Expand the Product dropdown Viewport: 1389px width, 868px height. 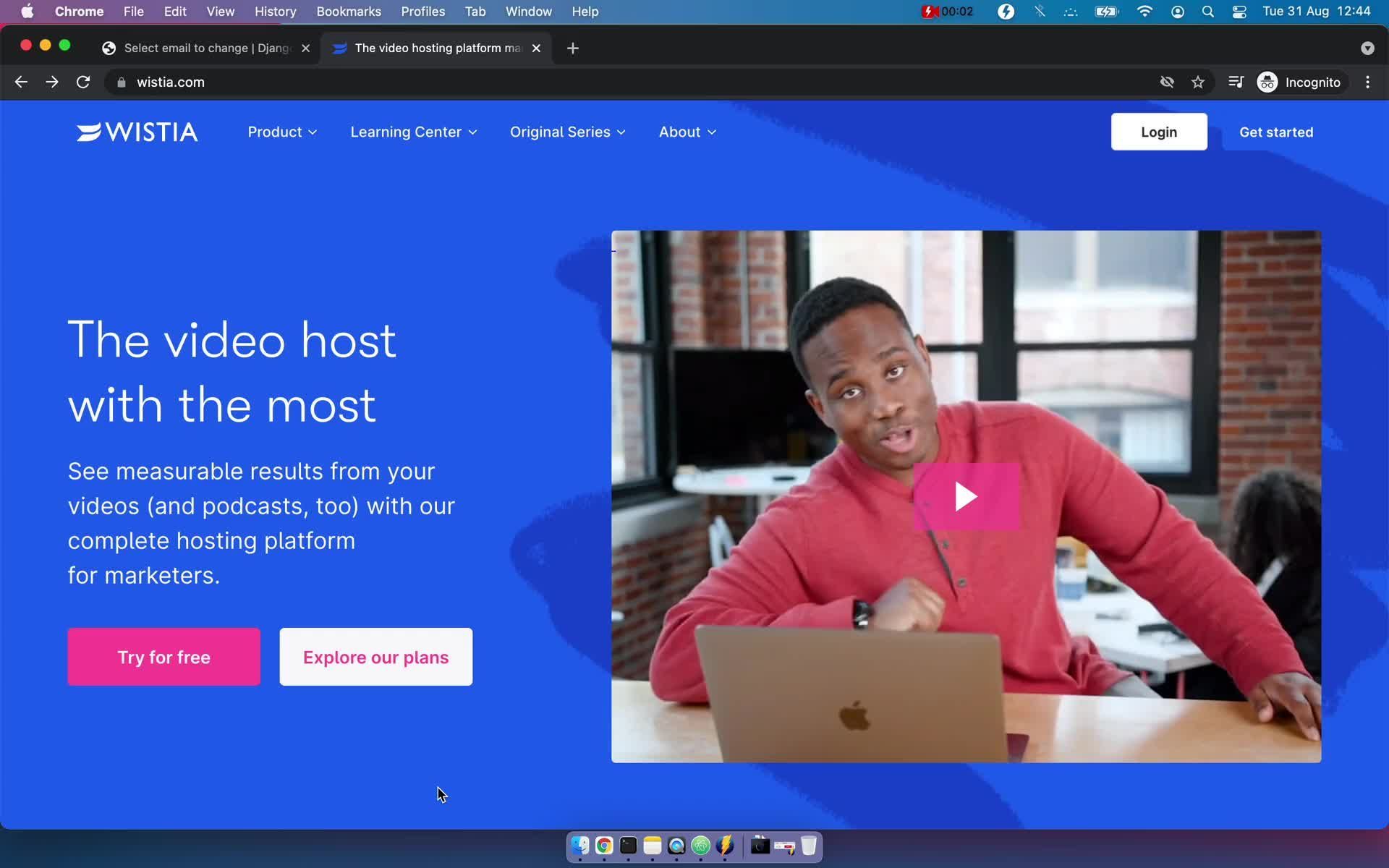tap(282, 132)
